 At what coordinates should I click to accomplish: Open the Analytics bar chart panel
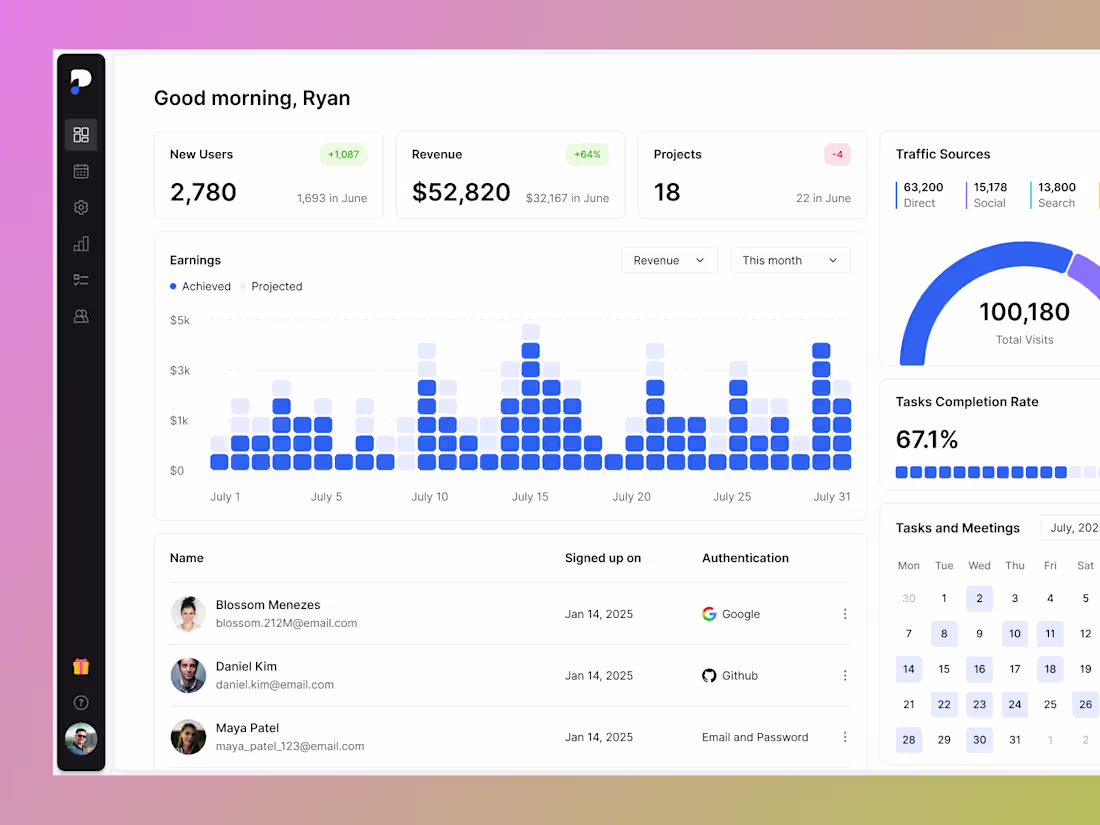[81, 243]
